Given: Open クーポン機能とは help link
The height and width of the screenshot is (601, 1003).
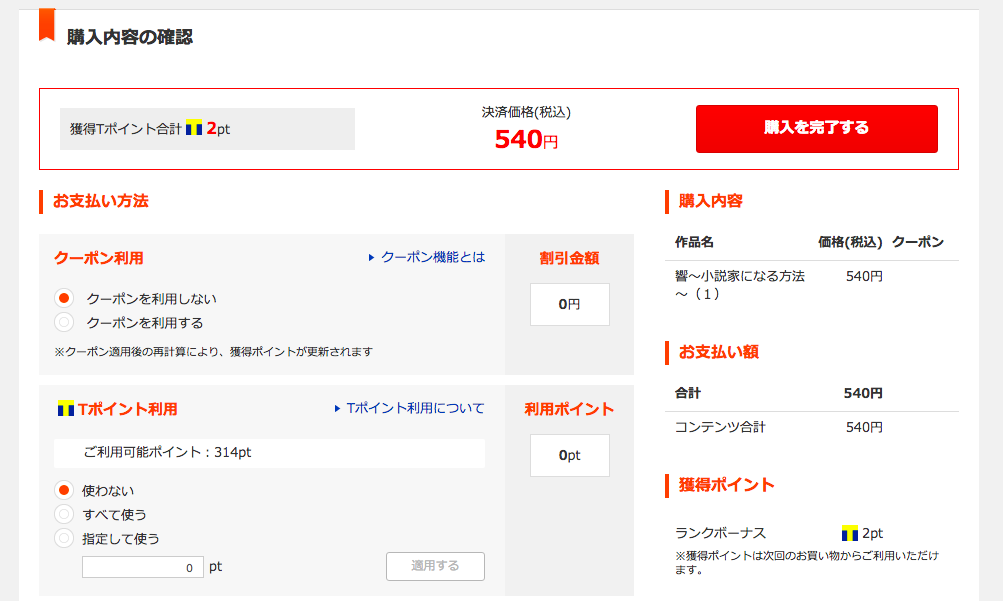Looking at the screenshot, I should point(433,257).
